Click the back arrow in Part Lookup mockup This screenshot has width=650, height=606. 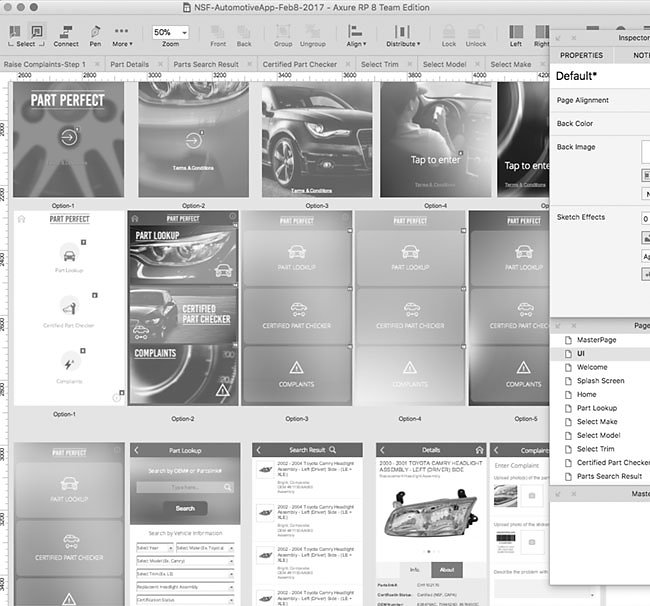click(x=137, y=450)
